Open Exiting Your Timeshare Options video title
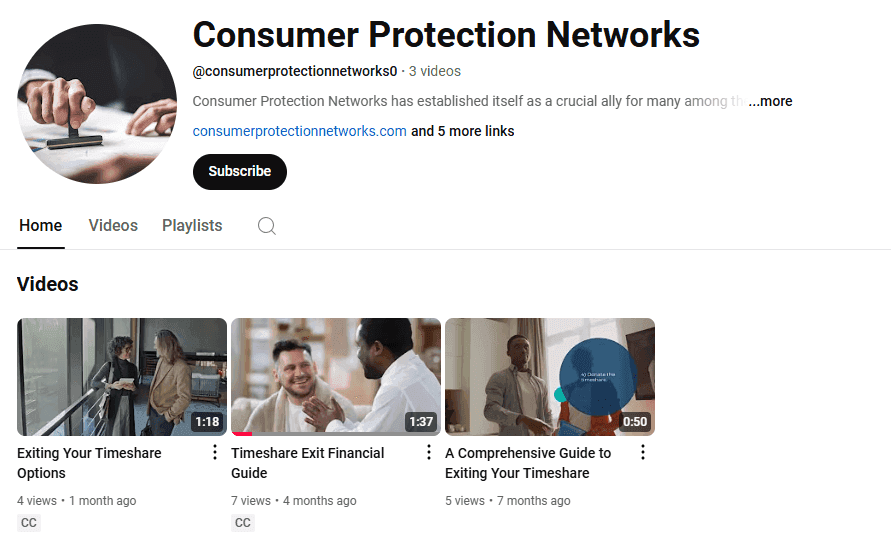Image resolution: width=891 pixels, height=552 pixels. pyautogui.click(x=89, y=463)
